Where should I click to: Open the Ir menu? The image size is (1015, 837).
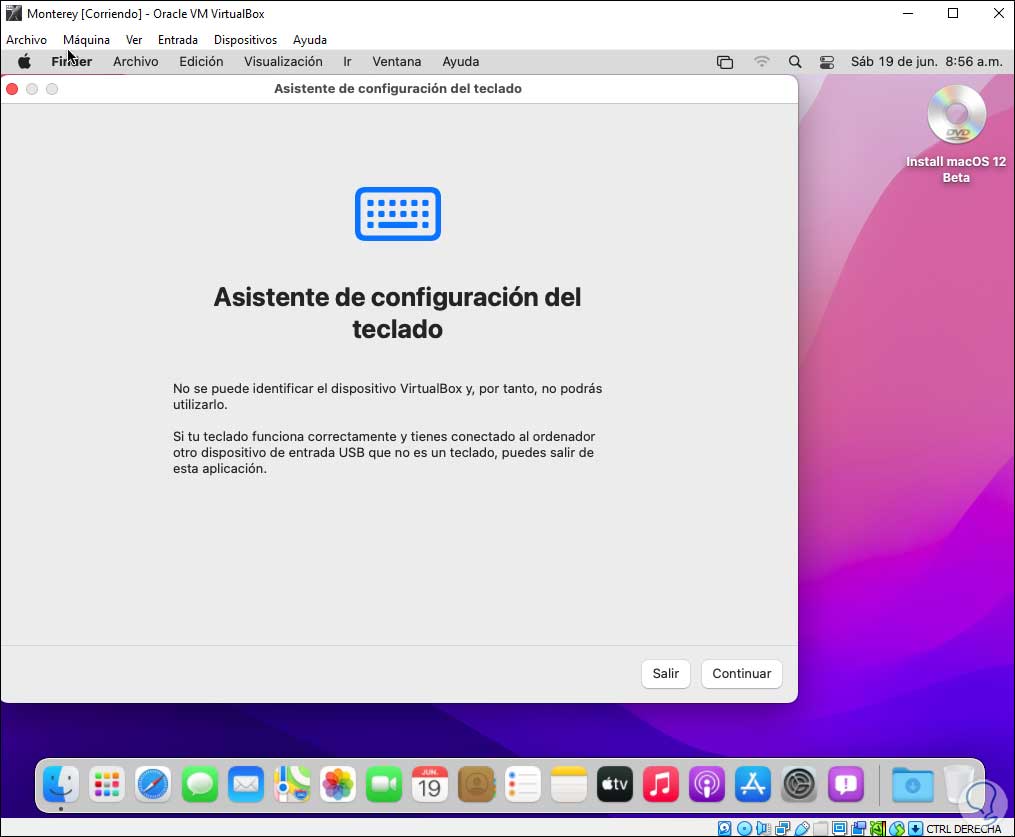point(348,61)
